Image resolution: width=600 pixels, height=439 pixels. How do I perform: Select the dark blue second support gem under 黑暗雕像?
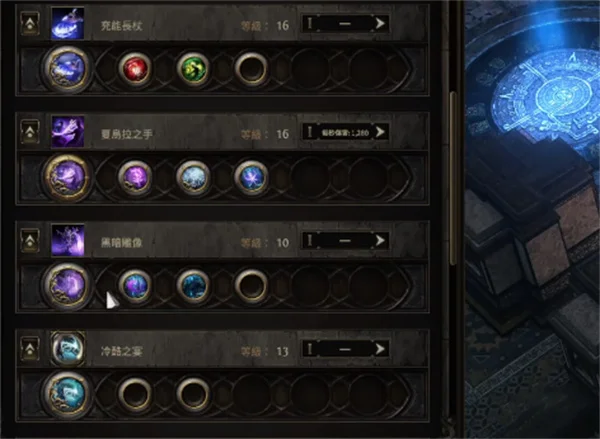coord(193,286)
